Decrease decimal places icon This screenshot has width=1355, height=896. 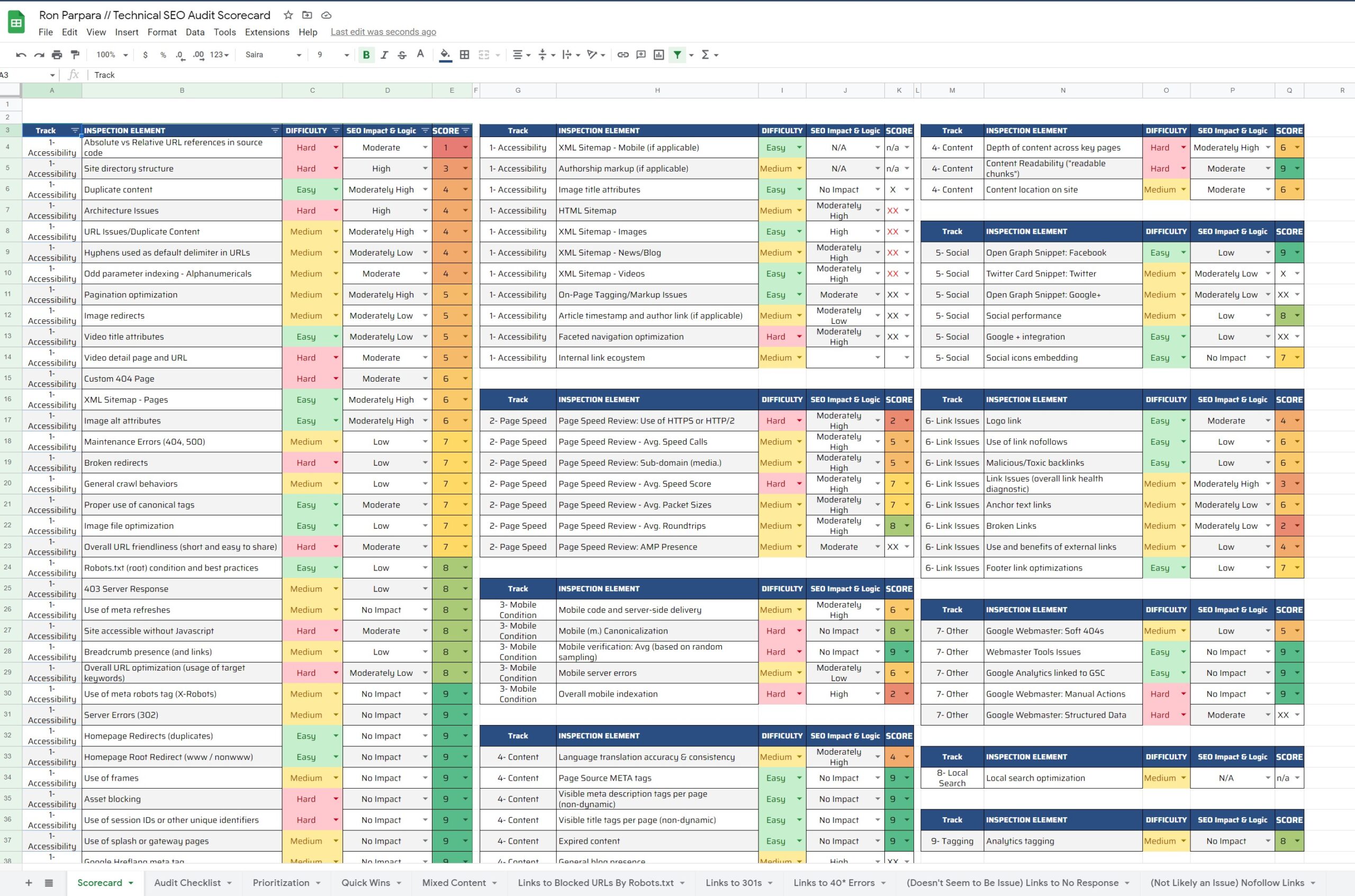pyautogui.click(x=180, y=55)
